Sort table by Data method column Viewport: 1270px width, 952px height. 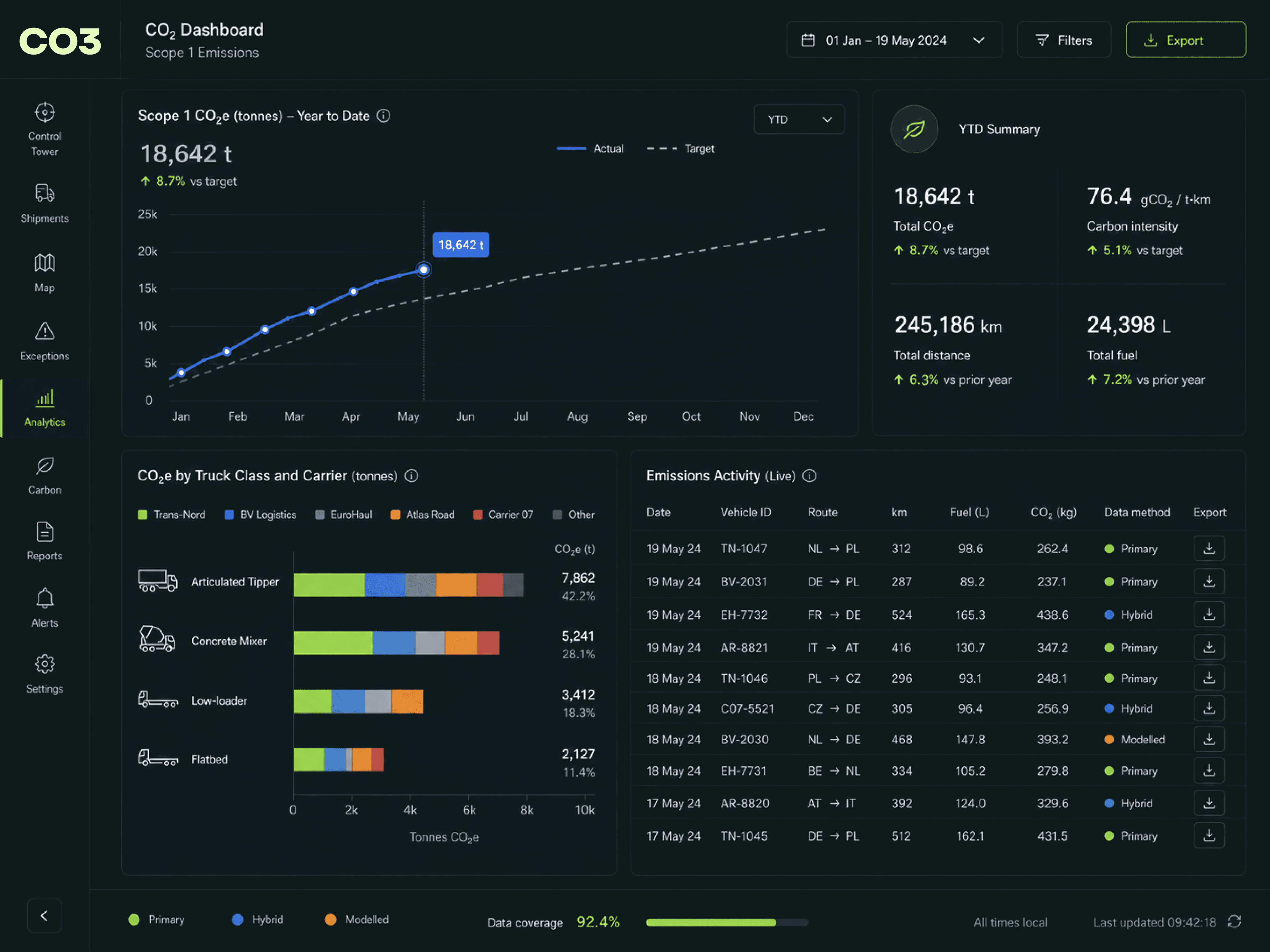pos(1137,512)
